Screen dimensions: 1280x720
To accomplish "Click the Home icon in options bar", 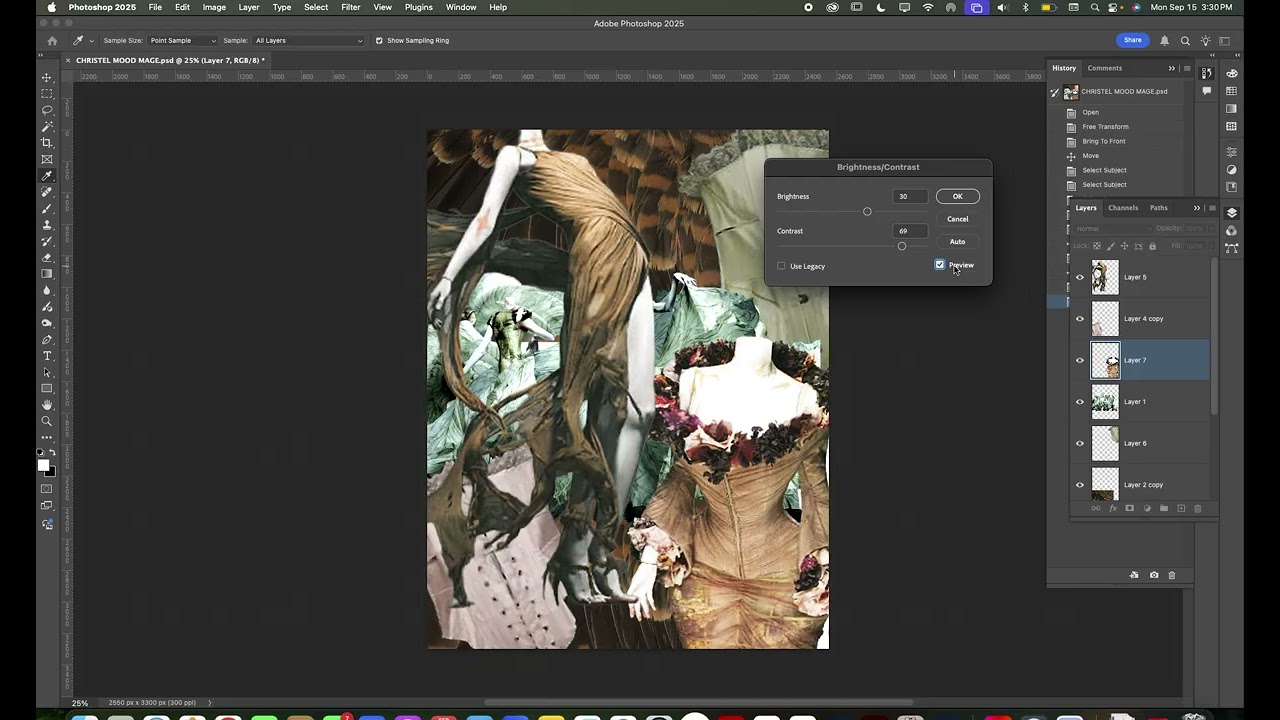I will [52, 41].
